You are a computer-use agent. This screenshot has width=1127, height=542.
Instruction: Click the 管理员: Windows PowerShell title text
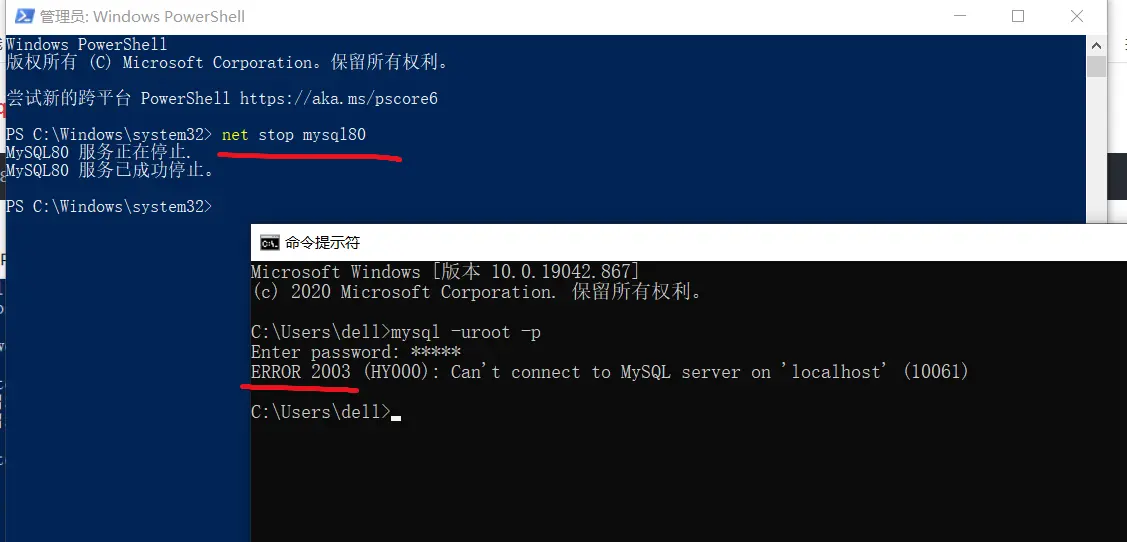point(141,17)
